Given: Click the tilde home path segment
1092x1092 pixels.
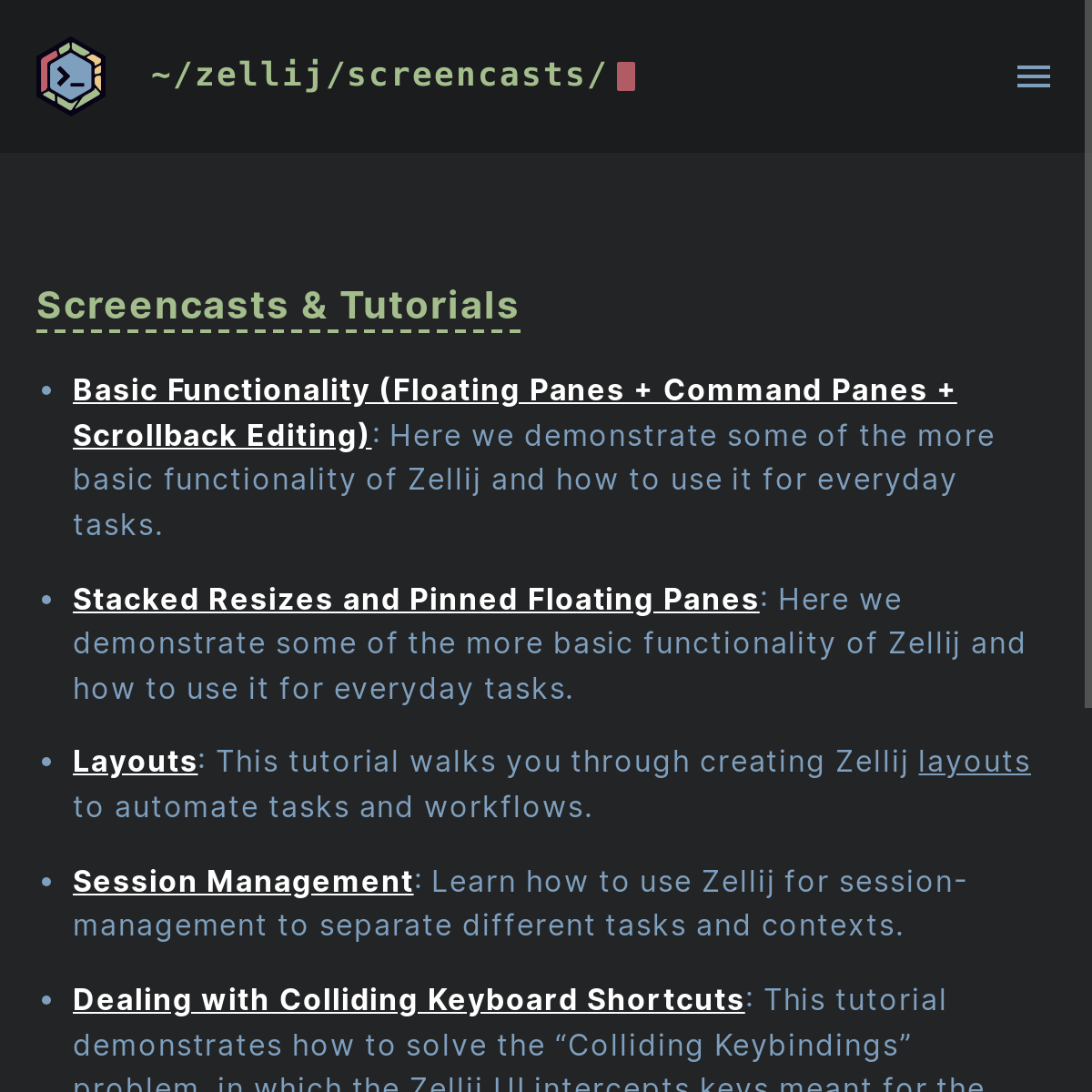Looking at the screenshot, I should pyautogui.click(x=161, y=76).
